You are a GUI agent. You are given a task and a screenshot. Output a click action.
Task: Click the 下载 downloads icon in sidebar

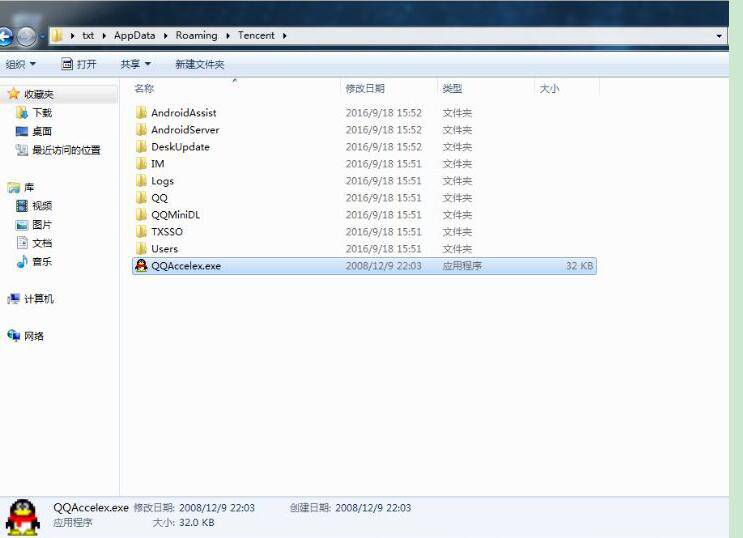(x=22, y=113)
